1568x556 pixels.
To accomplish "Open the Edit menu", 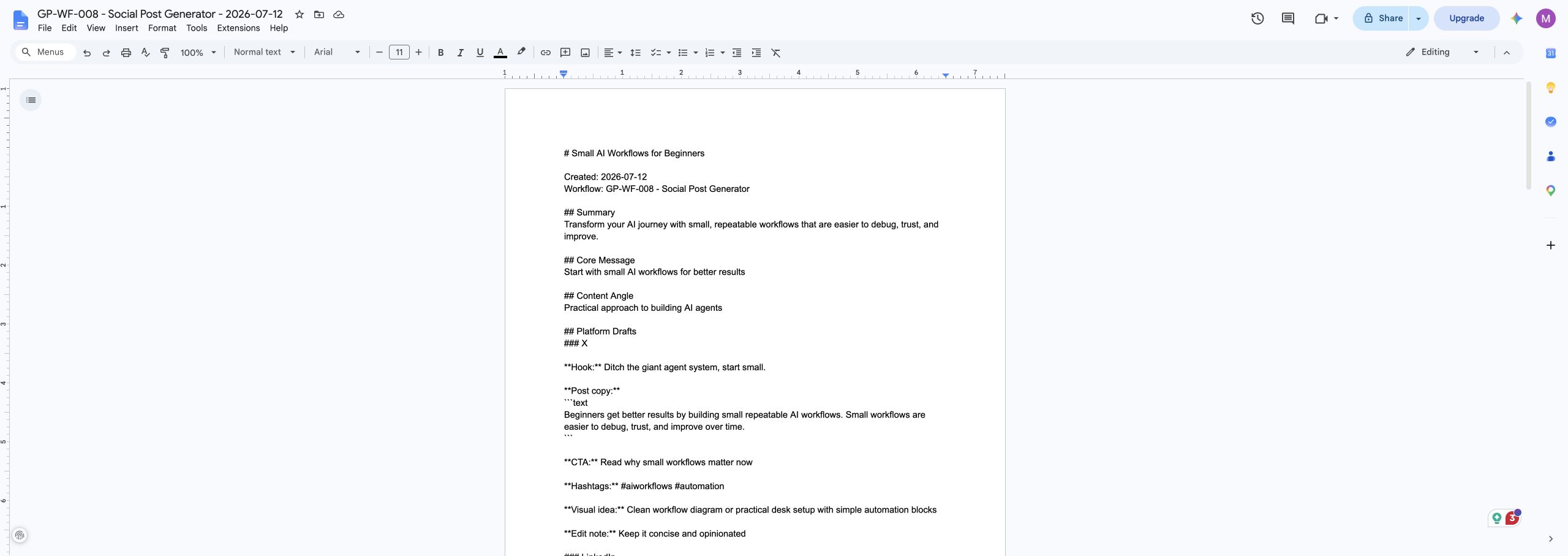I will pyautogui.click(x=69, y=28).
